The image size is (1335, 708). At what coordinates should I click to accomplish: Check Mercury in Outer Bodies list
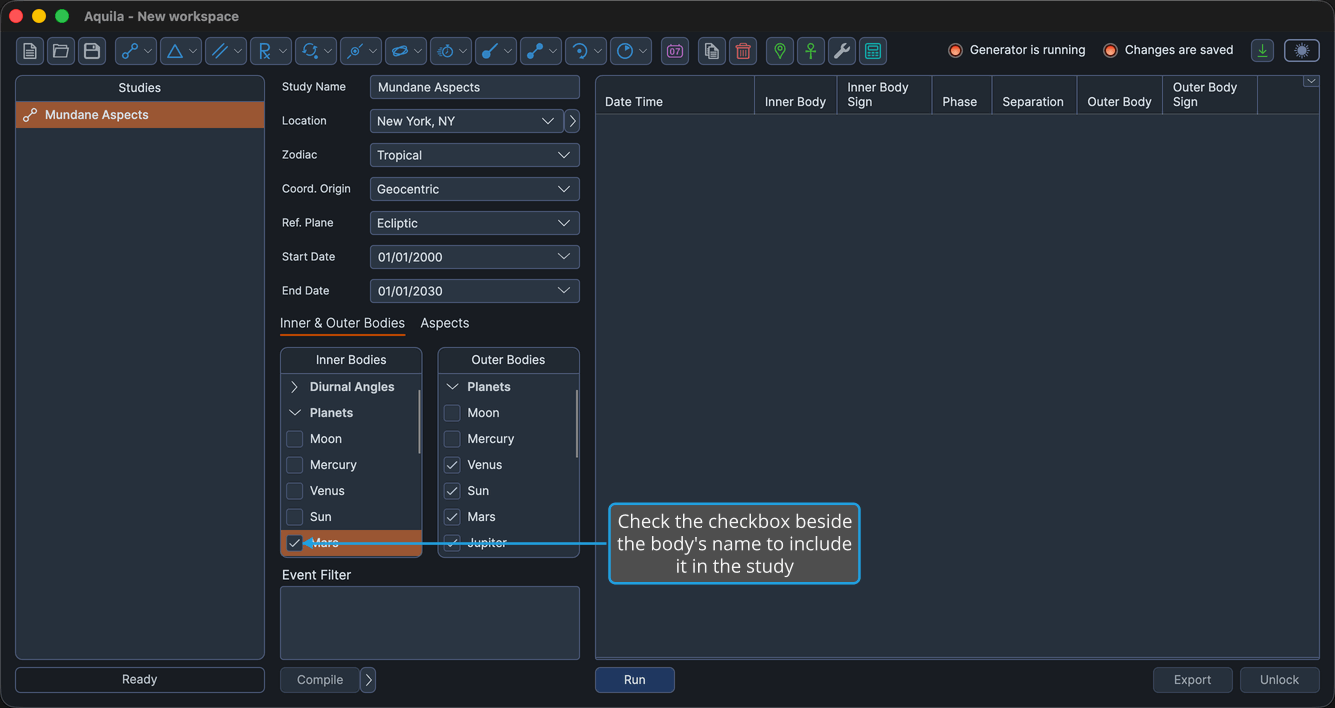coord(452,439)
